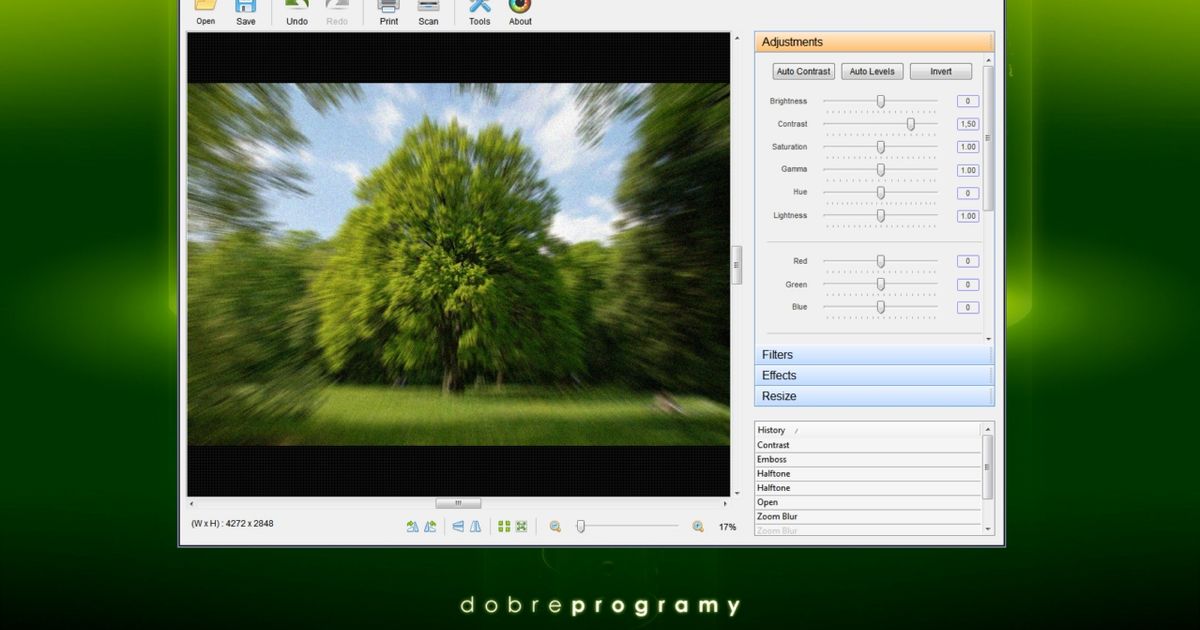
Task: Click the actual size grid icon
Action: click(504, 526)
